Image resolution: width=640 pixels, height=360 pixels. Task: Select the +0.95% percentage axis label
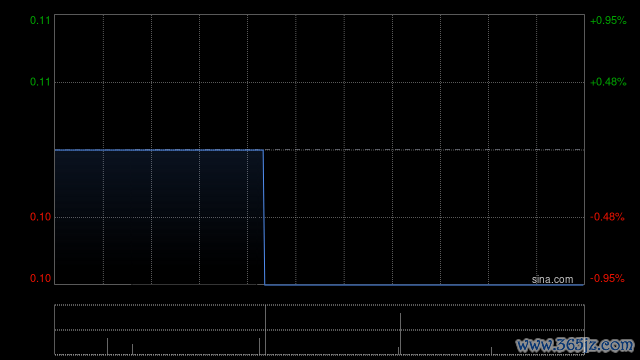point(608,20)
